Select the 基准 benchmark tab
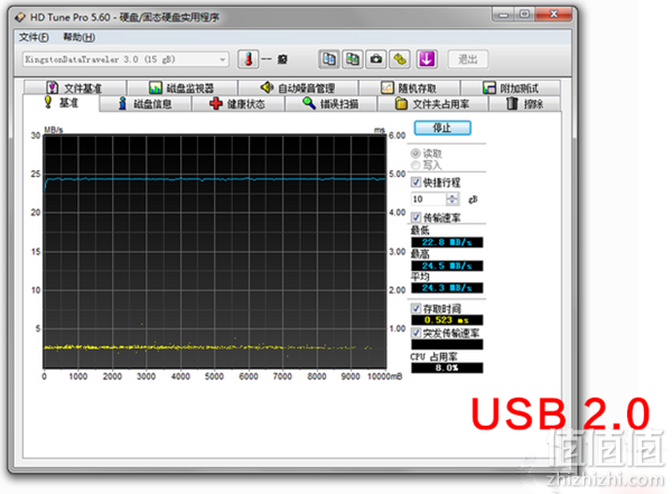 (61, 103)
